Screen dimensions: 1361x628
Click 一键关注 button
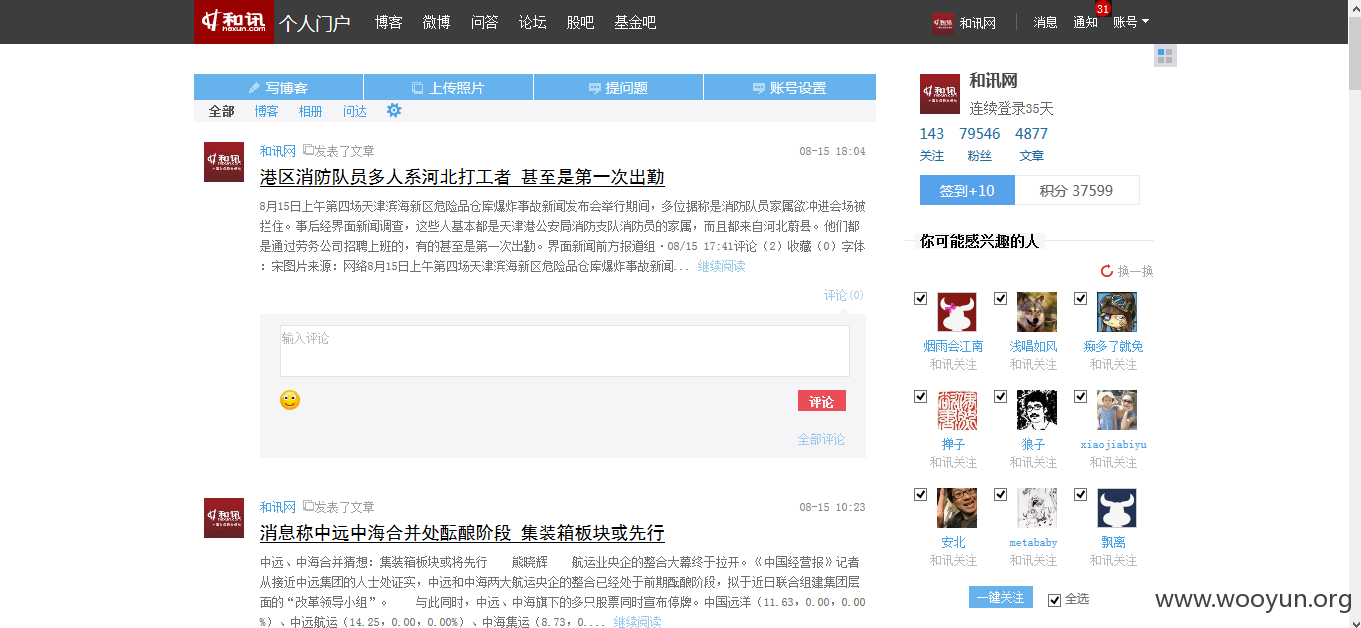(x=1001, y=597)
